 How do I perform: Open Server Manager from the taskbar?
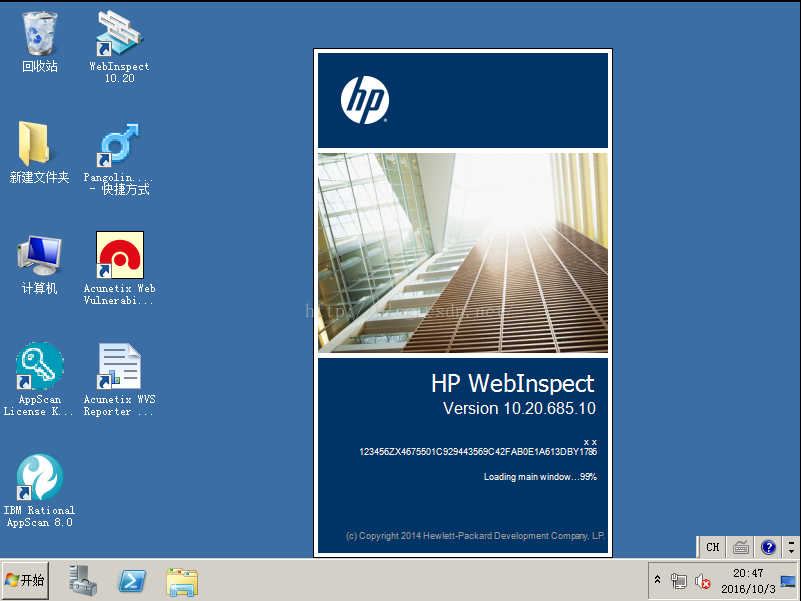[82, 581]
